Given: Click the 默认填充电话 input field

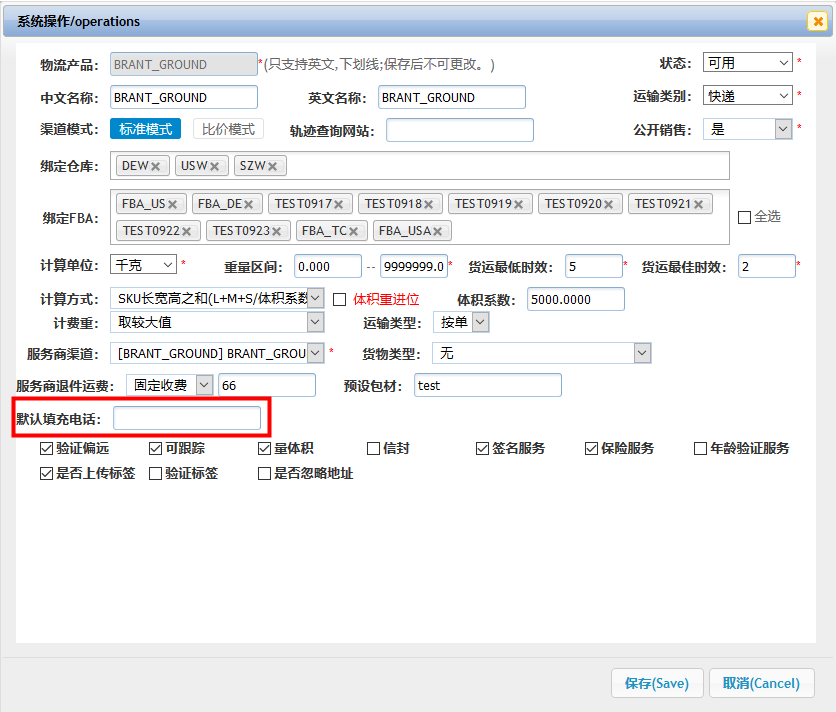Looking at the screenshot, I should (x=187, y=418).
